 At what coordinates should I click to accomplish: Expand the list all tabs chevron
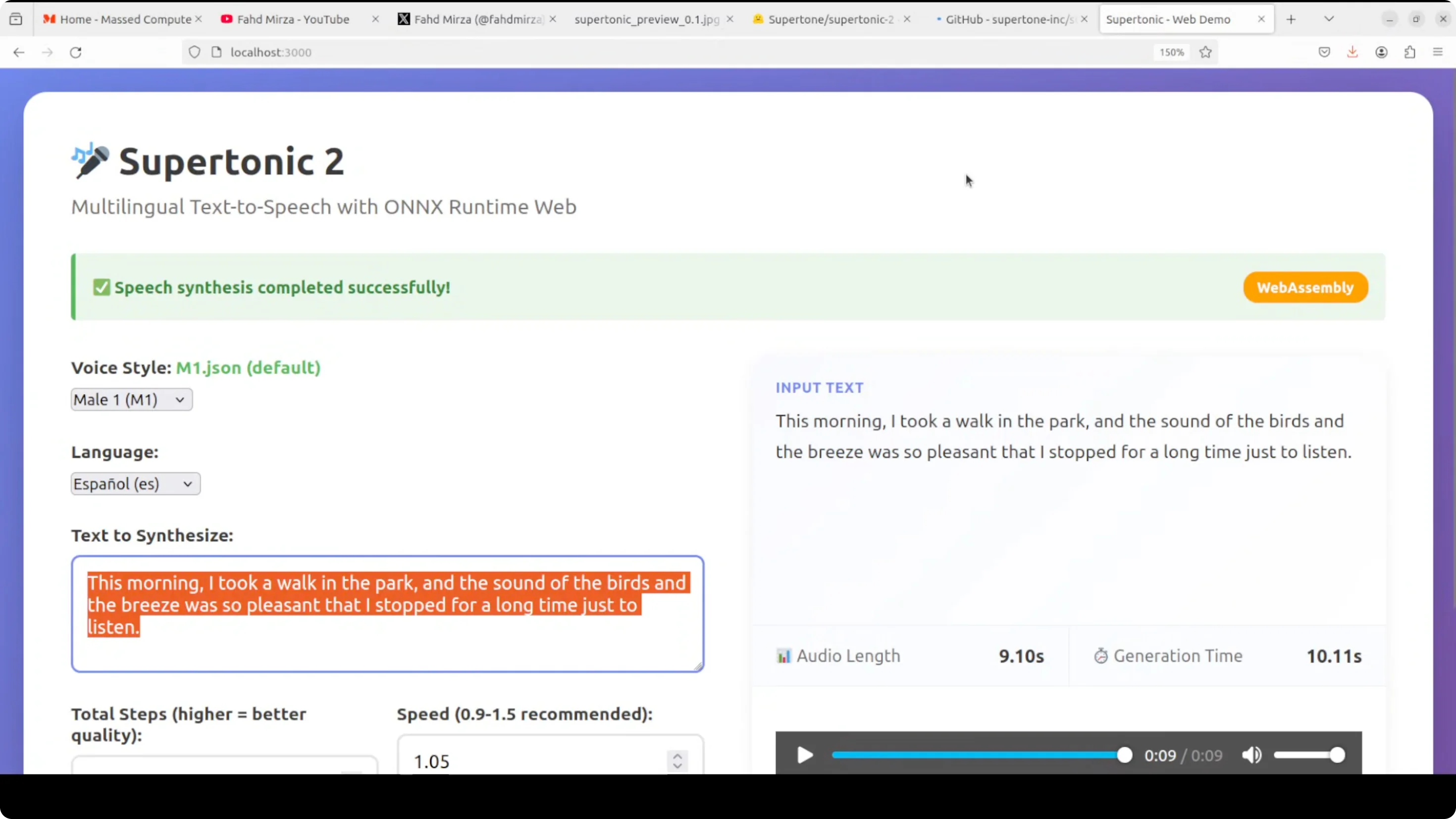pos(1329,19)
